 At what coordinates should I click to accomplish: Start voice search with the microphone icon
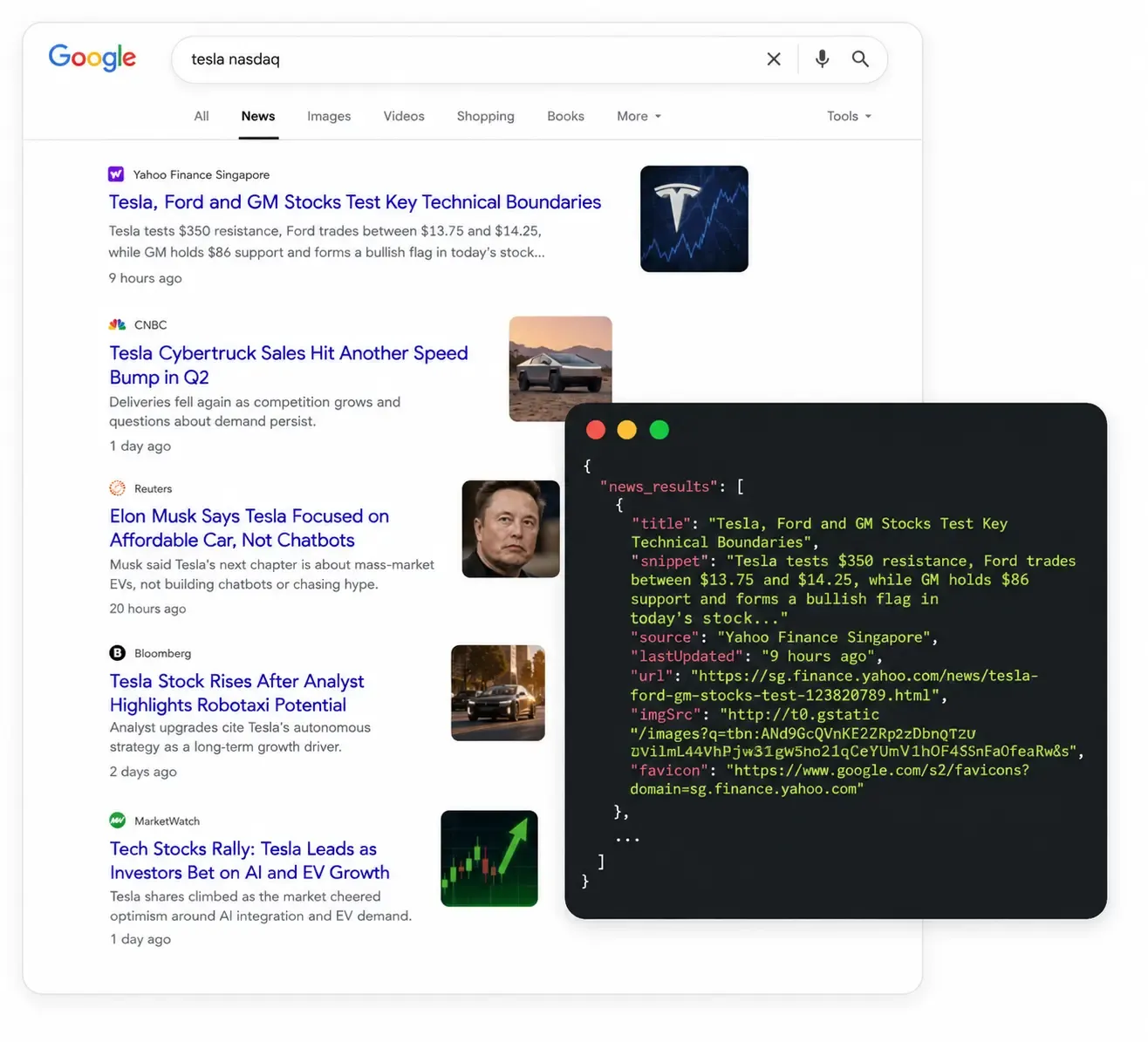(822, 58)
